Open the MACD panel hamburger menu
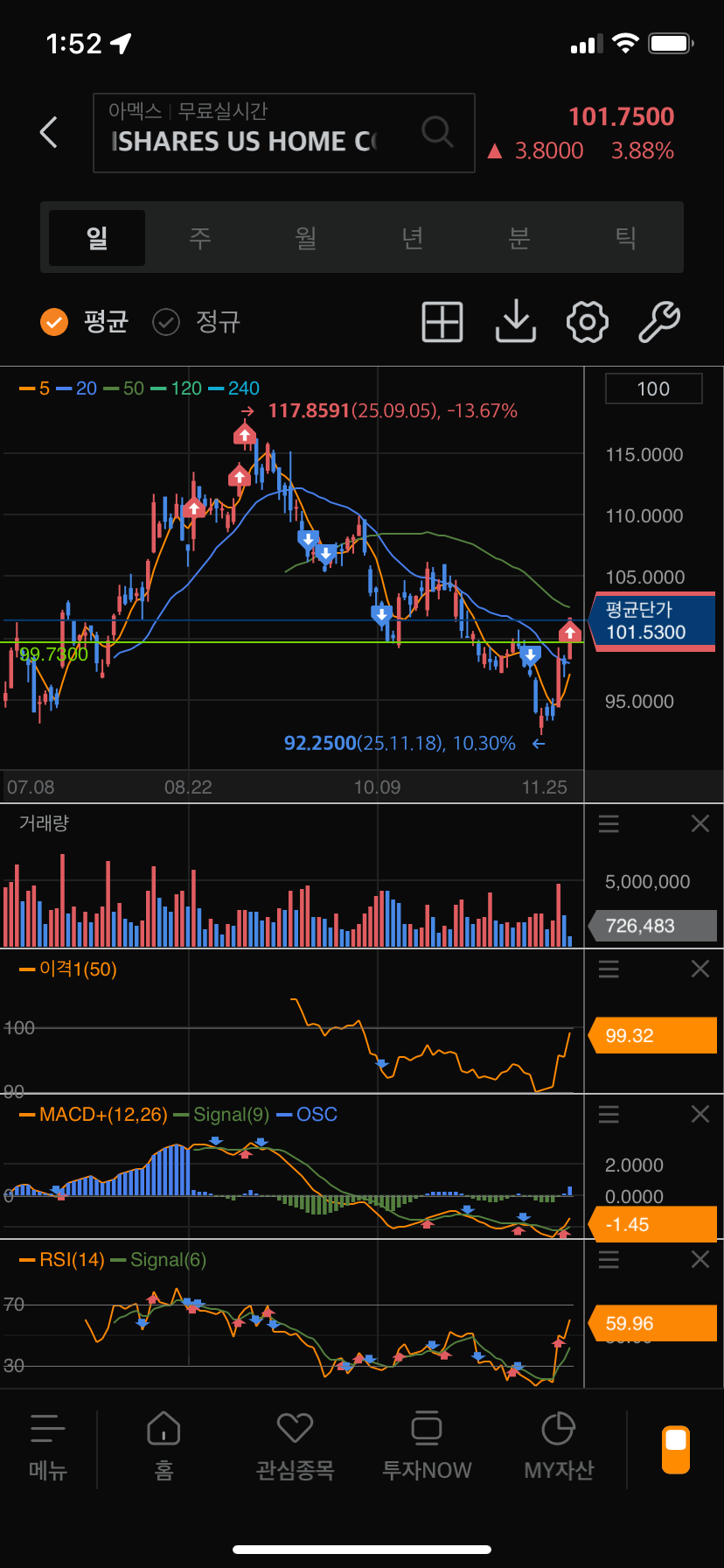 [x=609, y=1114]
